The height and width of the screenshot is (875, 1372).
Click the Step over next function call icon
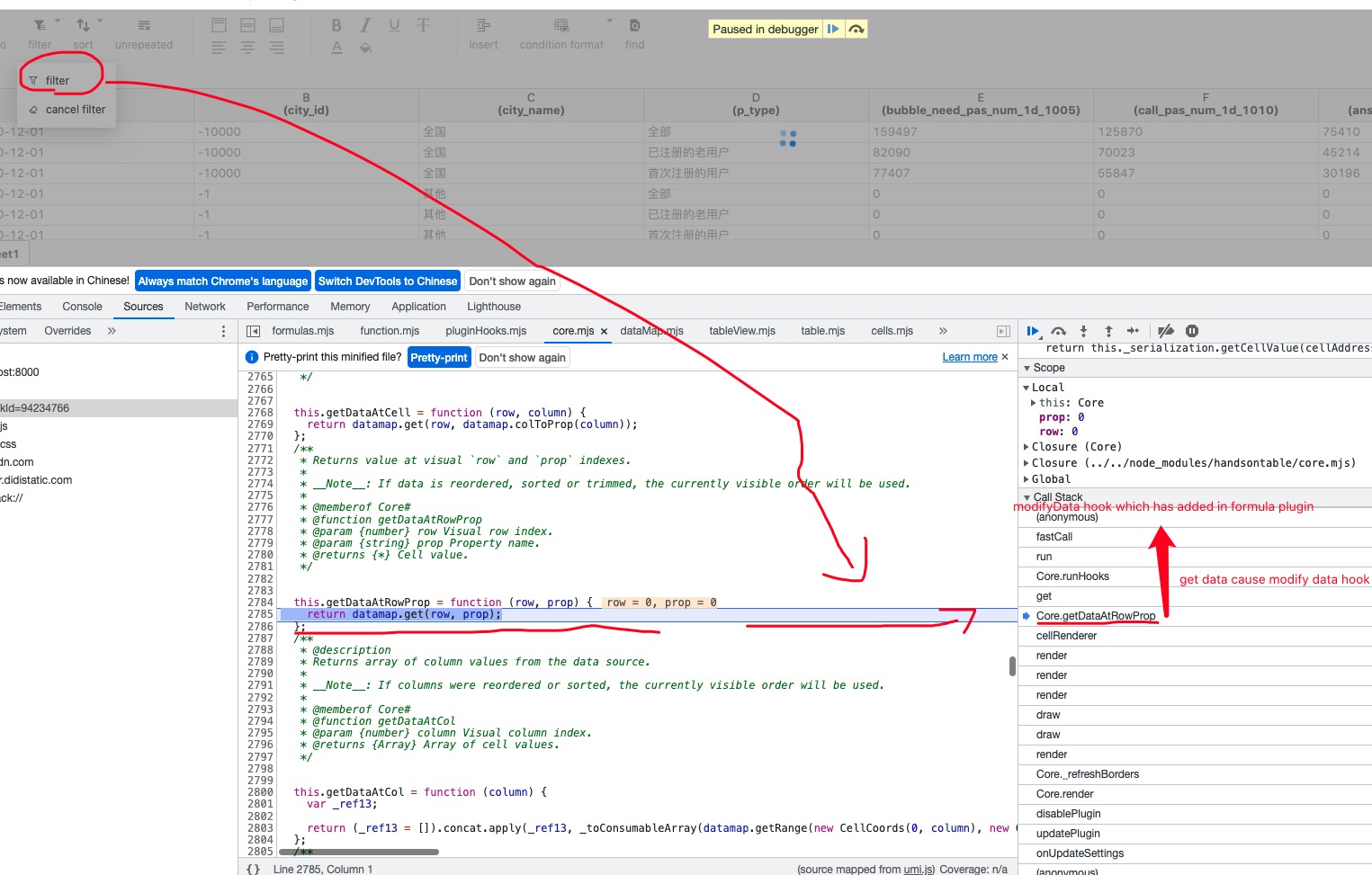[1059, 330]
